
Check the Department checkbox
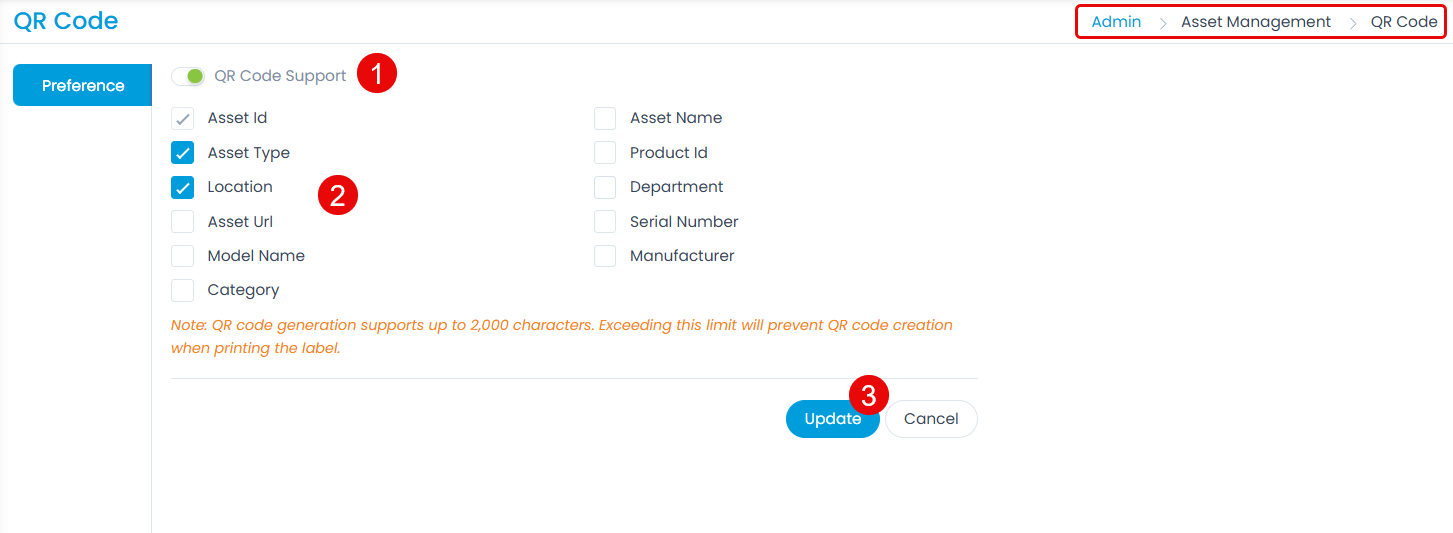(605, 188)
